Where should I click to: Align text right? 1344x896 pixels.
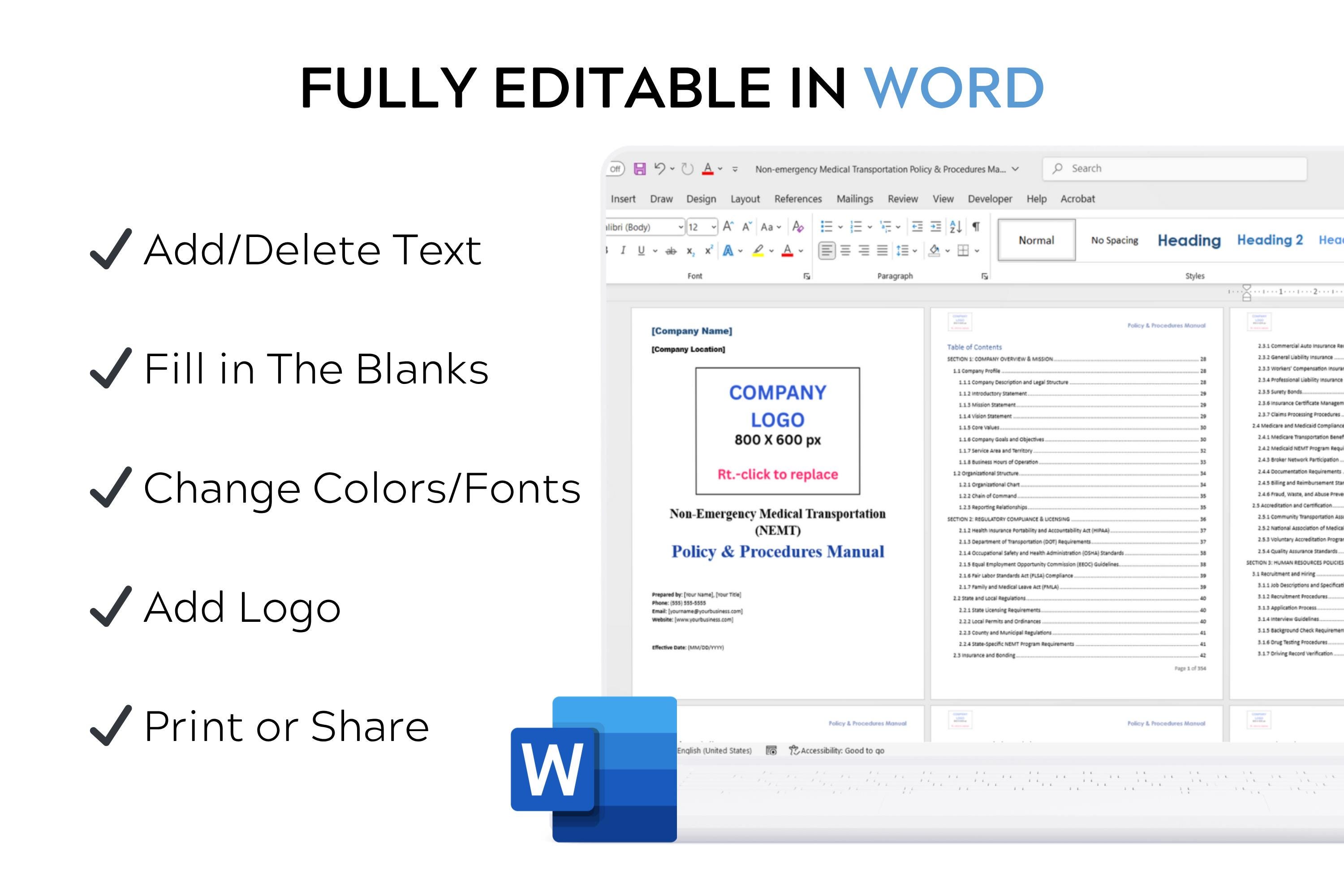[864, 250]
